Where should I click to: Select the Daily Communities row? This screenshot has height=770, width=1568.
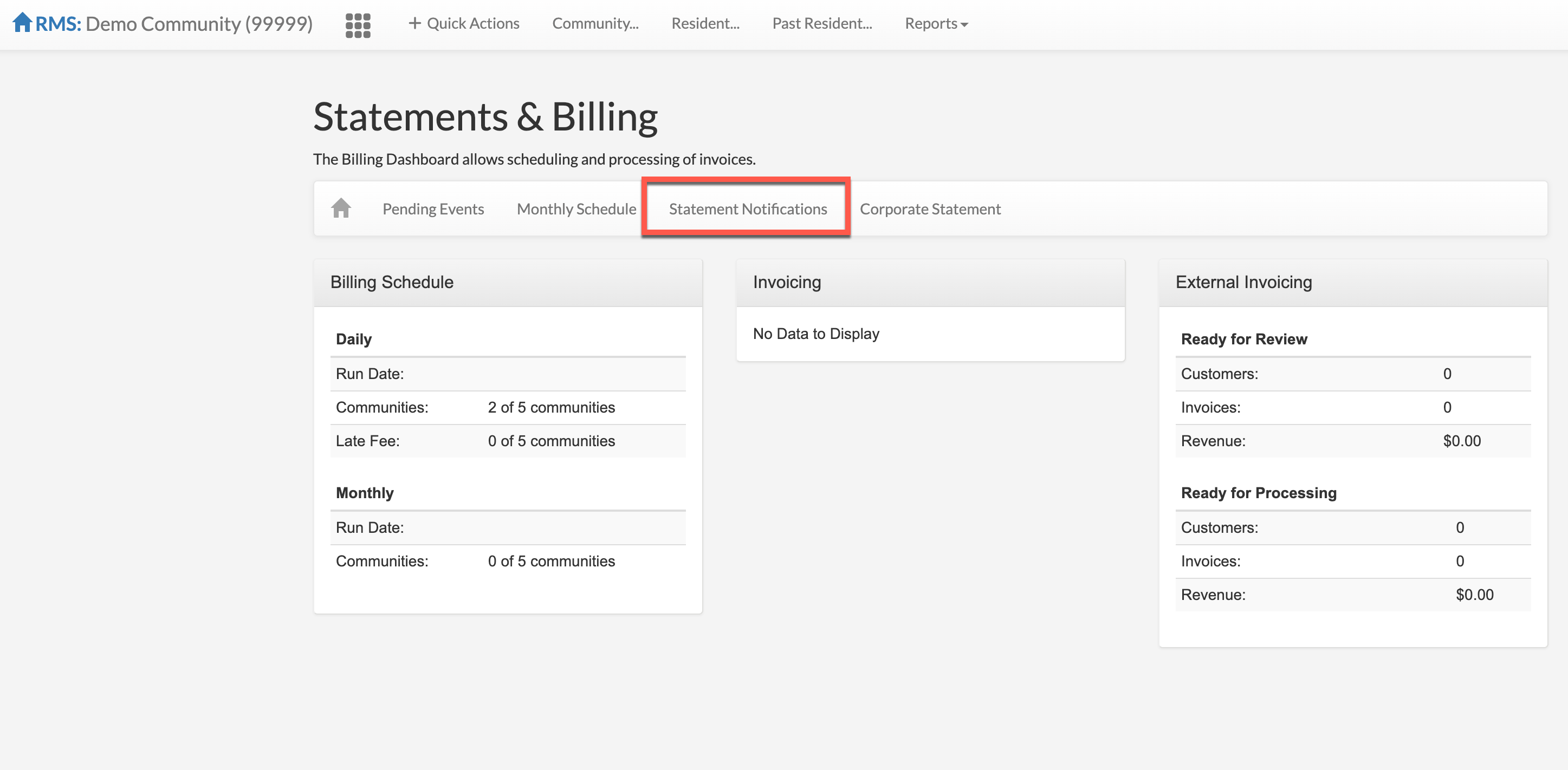tap(507, 408)
